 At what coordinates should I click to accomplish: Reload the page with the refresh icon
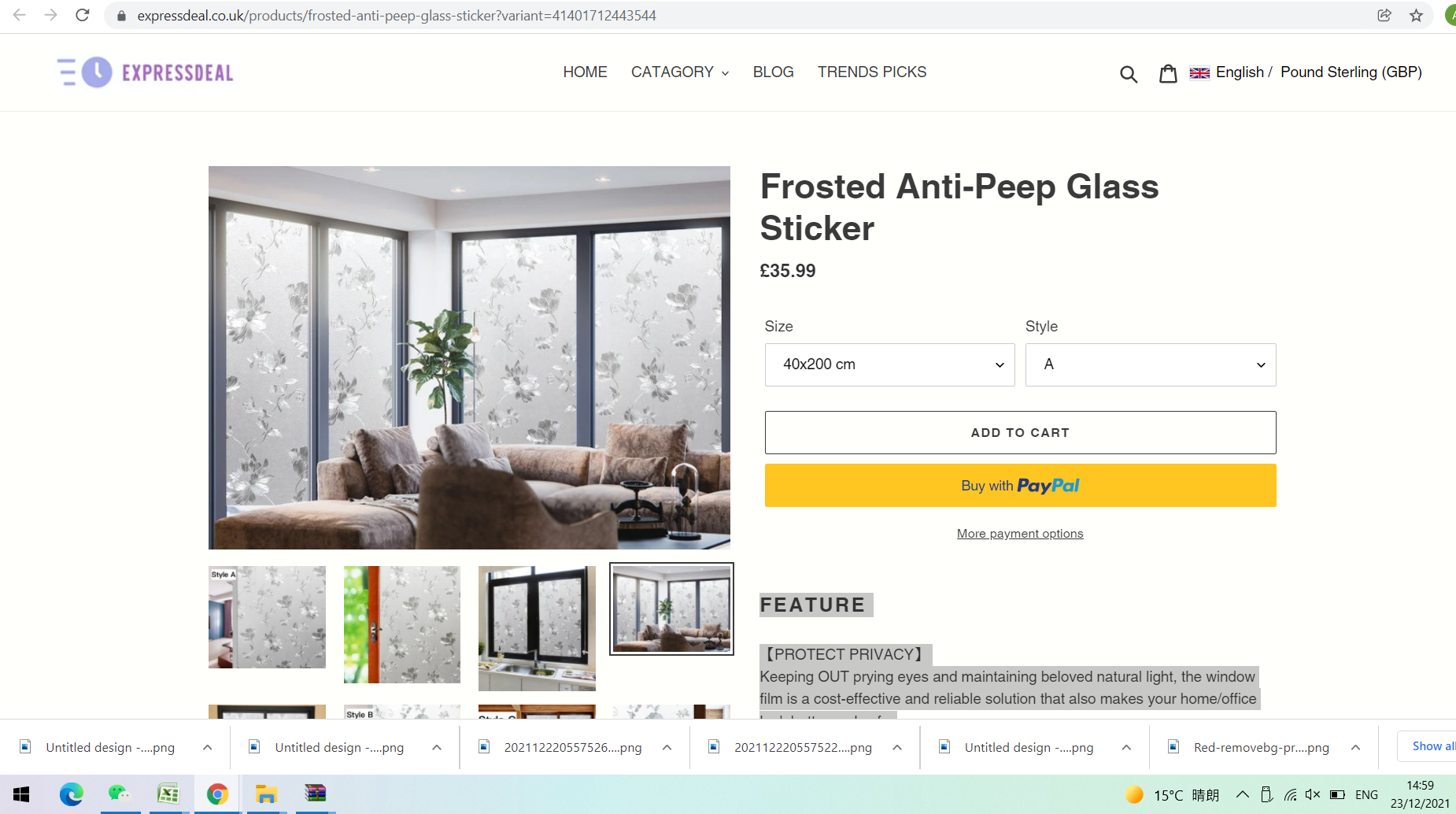tap(83, 15)
